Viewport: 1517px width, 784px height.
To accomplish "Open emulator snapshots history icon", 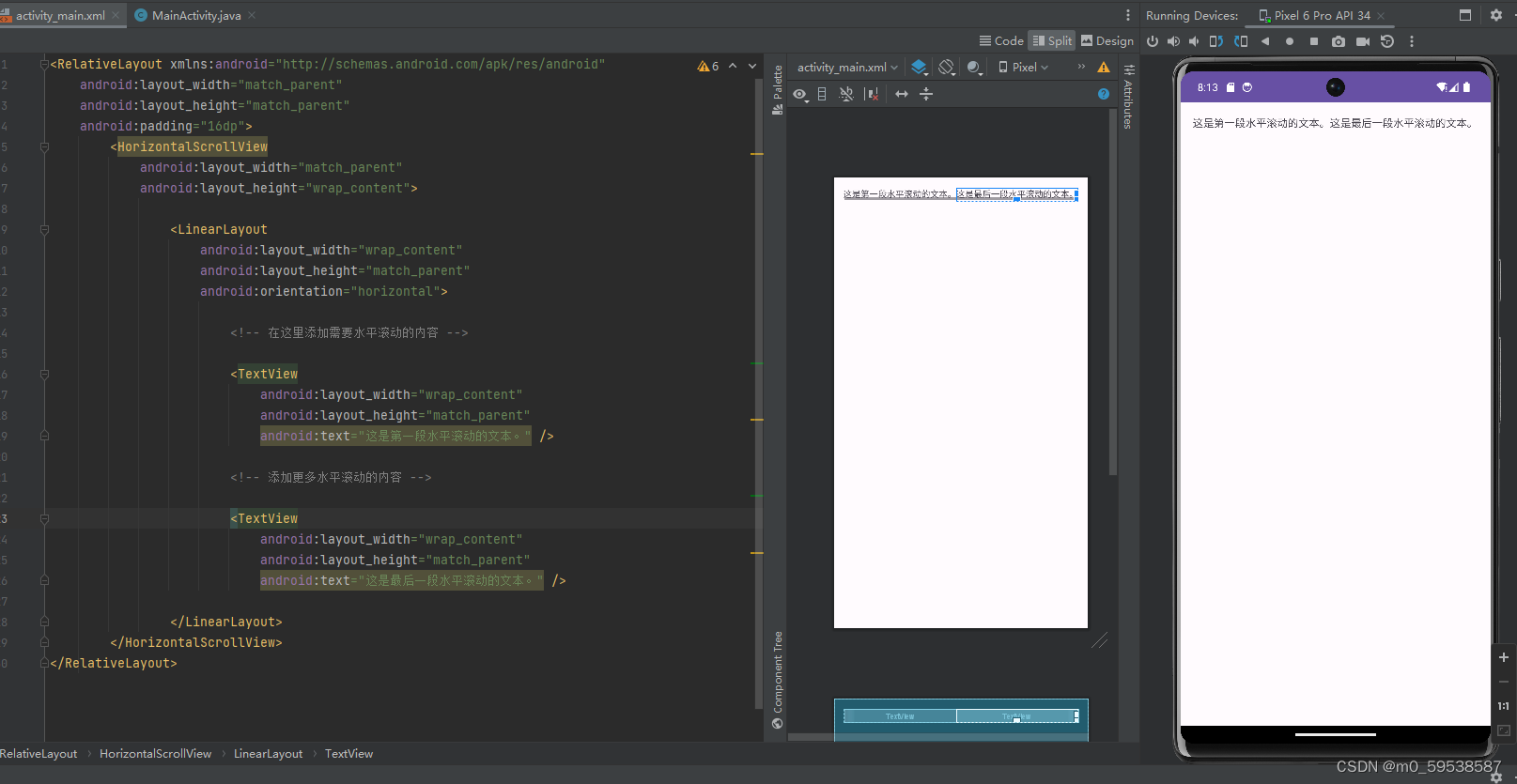I will click(1387, 41).
